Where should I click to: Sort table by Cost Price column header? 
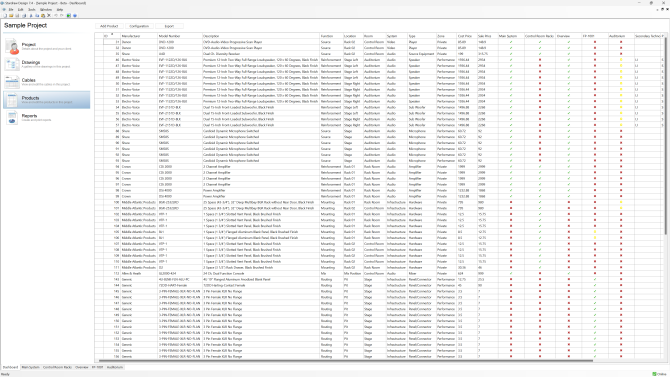pos(466,36)
